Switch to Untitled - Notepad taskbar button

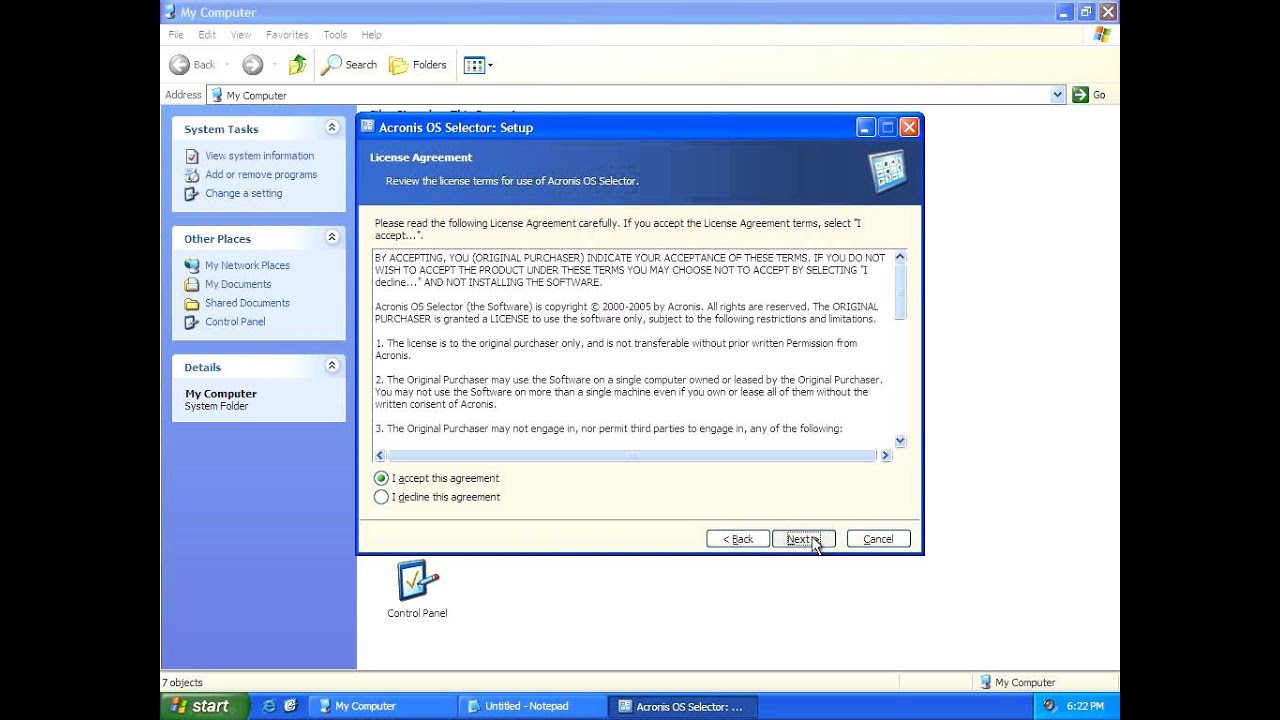pyautogui.click(x=533, y=706)
